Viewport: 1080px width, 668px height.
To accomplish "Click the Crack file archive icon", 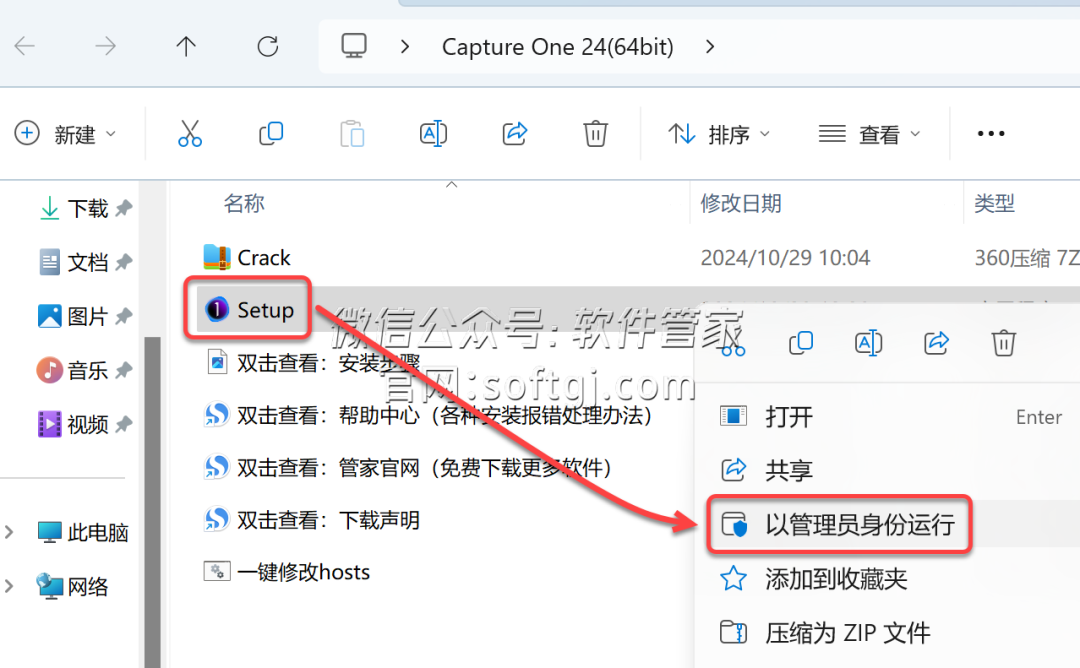I will click(x=216, y=258).
